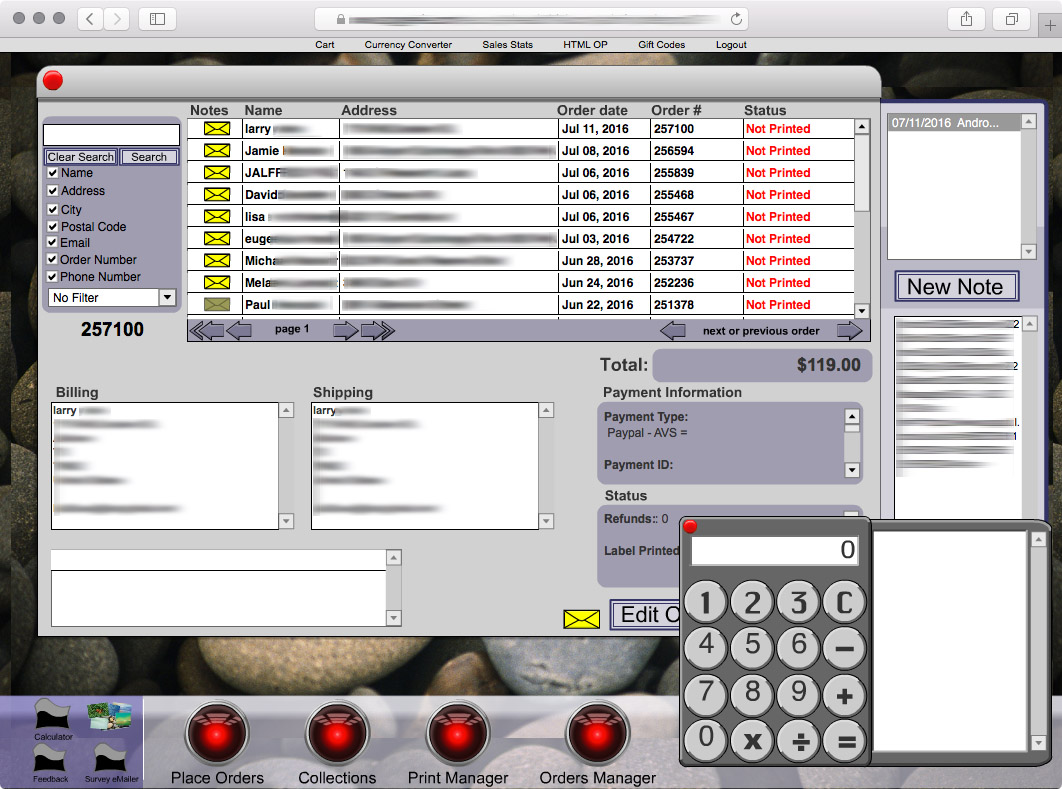
Task: Open the Collections dock icon
Action: [337, 735]
